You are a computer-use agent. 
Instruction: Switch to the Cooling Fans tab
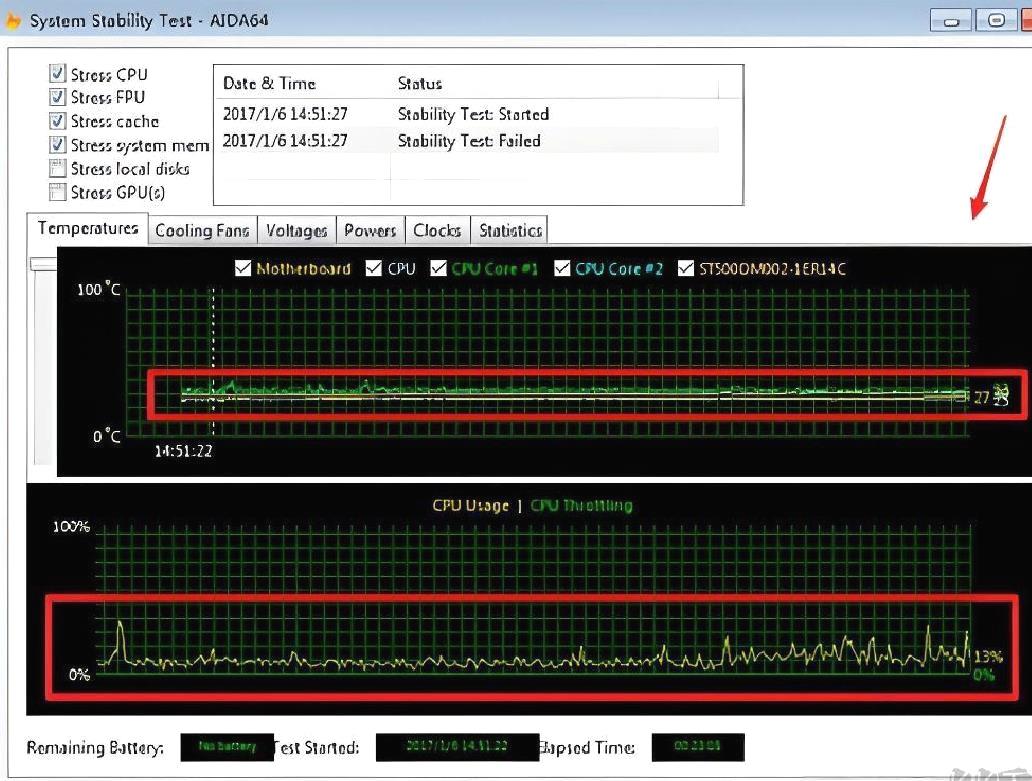point(203,230)
